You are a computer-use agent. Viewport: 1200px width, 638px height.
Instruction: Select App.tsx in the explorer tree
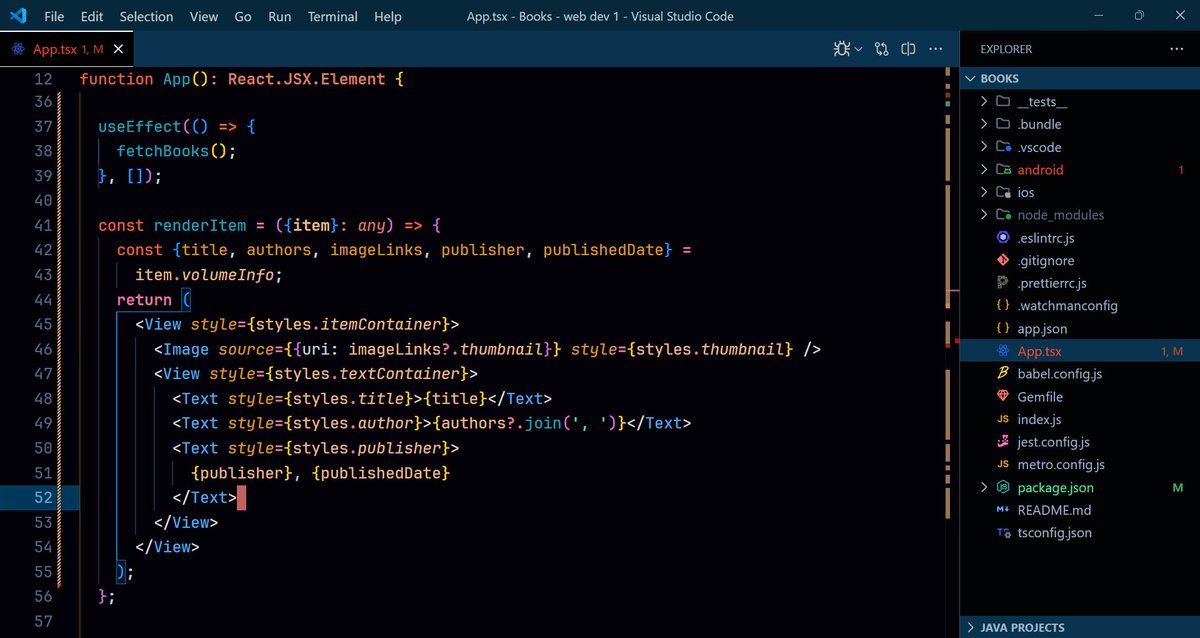(1080, 351)
